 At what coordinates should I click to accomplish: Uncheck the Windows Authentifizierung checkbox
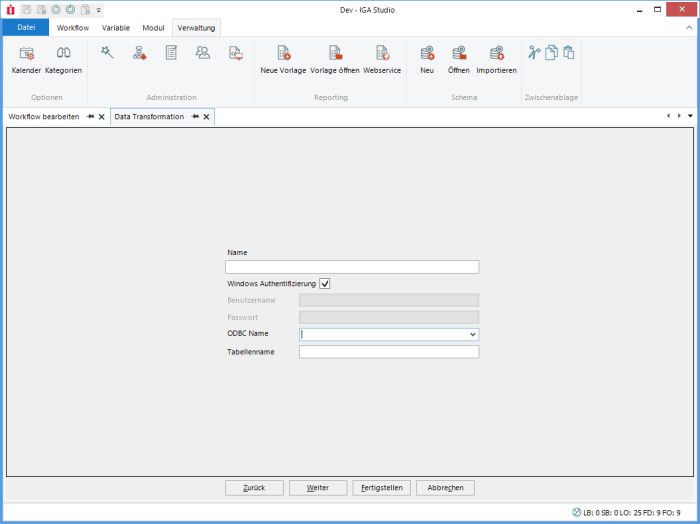[324, 284]
